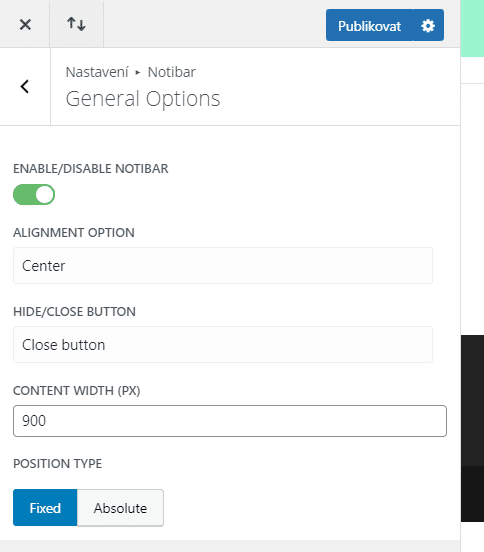Open the Alignment Option dropdown showing Center
484x552 pixels.
click(x=223, y=265)
